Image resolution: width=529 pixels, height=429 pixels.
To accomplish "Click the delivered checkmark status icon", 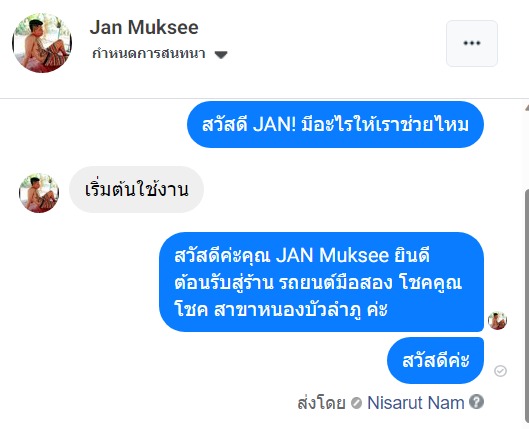I will [500, 371].
